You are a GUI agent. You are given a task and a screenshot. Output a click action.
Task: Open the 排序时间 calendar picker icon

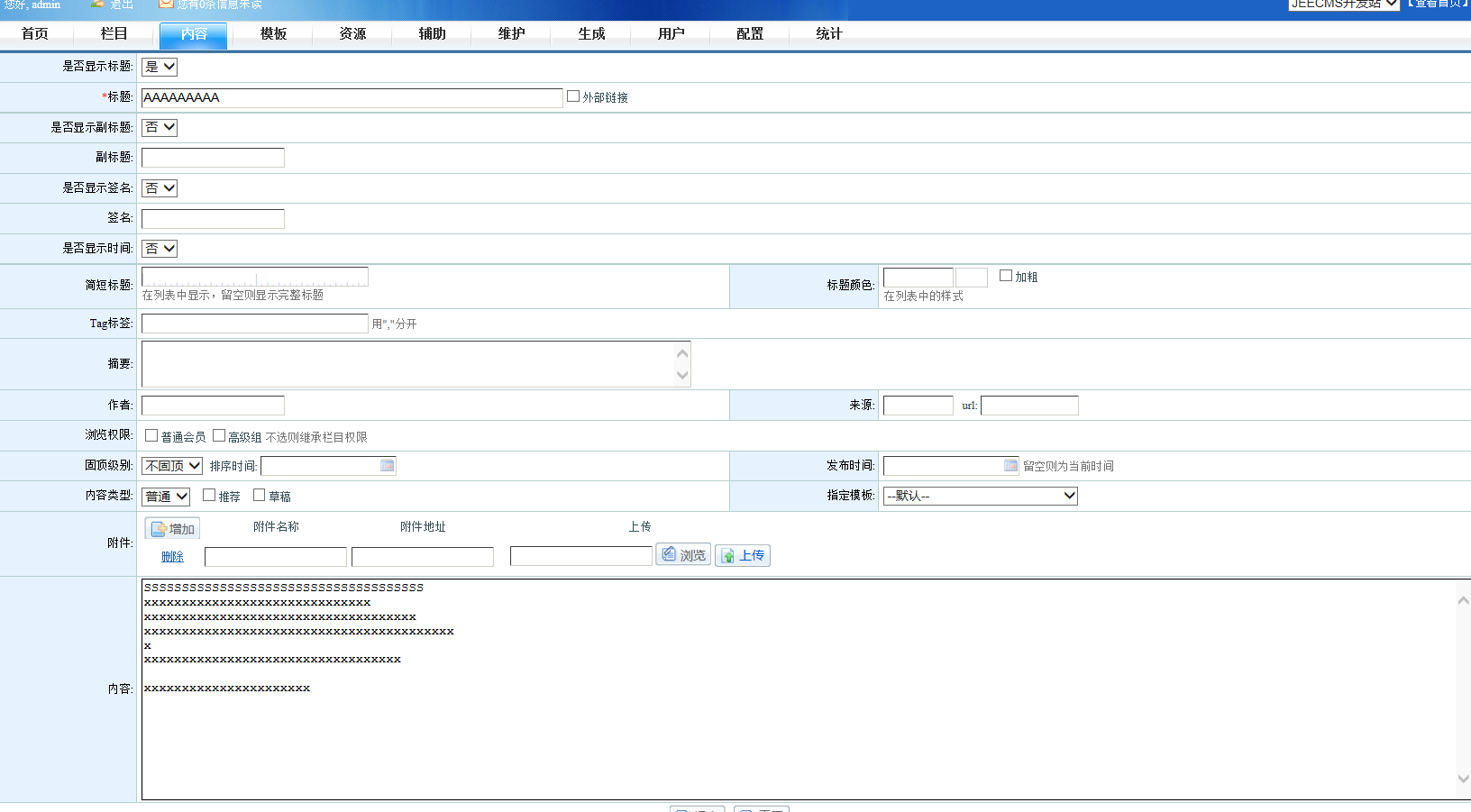pos(387,465)
